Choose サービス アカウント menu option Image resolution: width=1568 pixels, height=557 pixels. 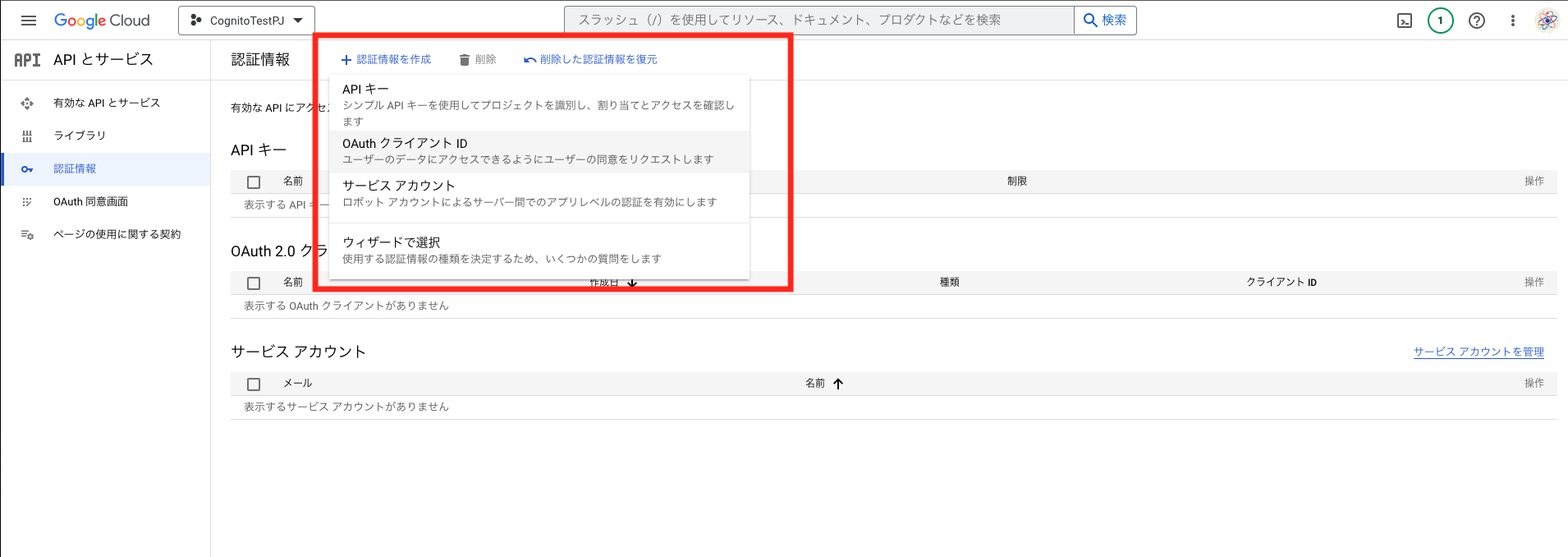539,194
